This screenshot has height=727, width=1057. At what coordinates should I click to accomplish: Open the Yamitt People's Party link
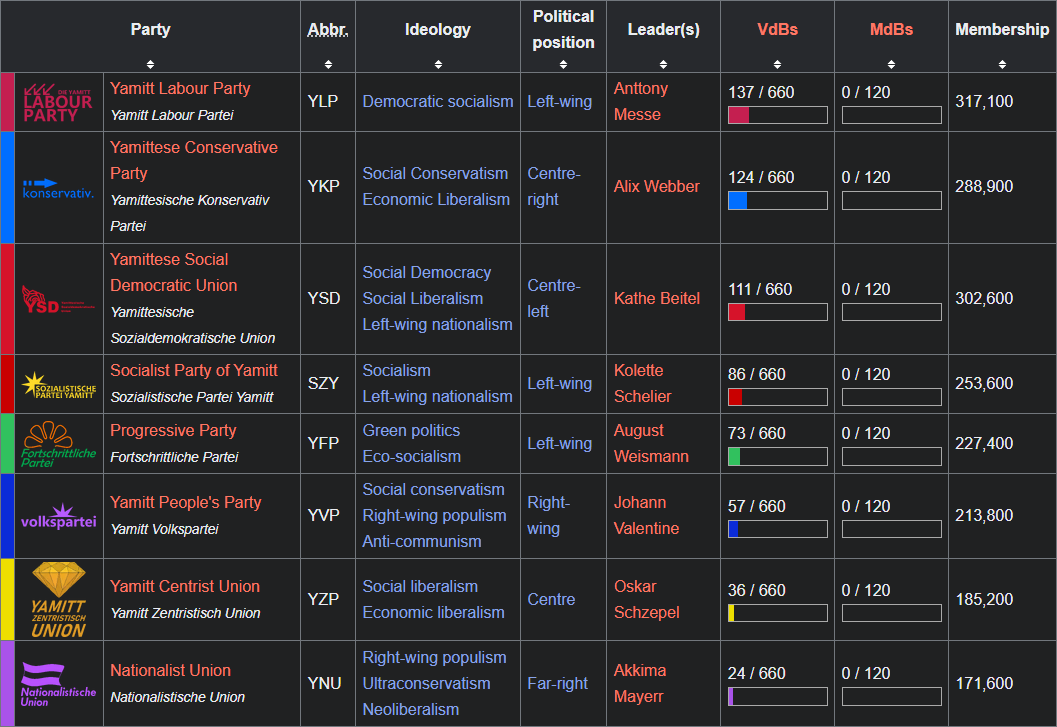pos(185,502)
